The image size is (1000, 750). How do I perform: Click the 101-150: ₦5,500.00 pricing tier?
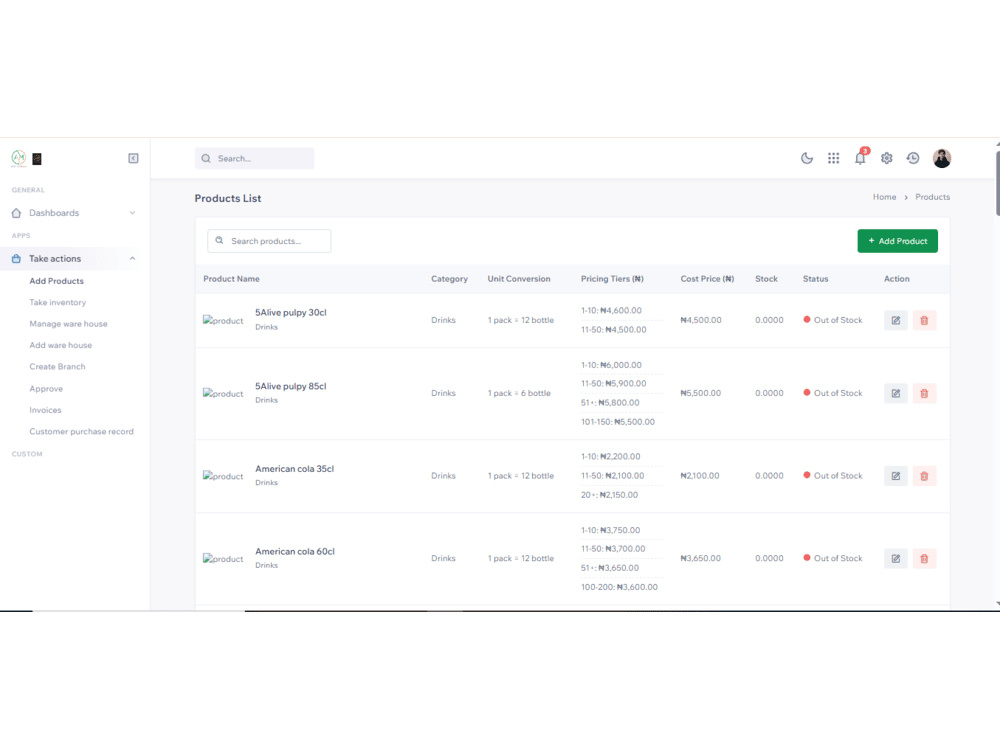[617, 422]
